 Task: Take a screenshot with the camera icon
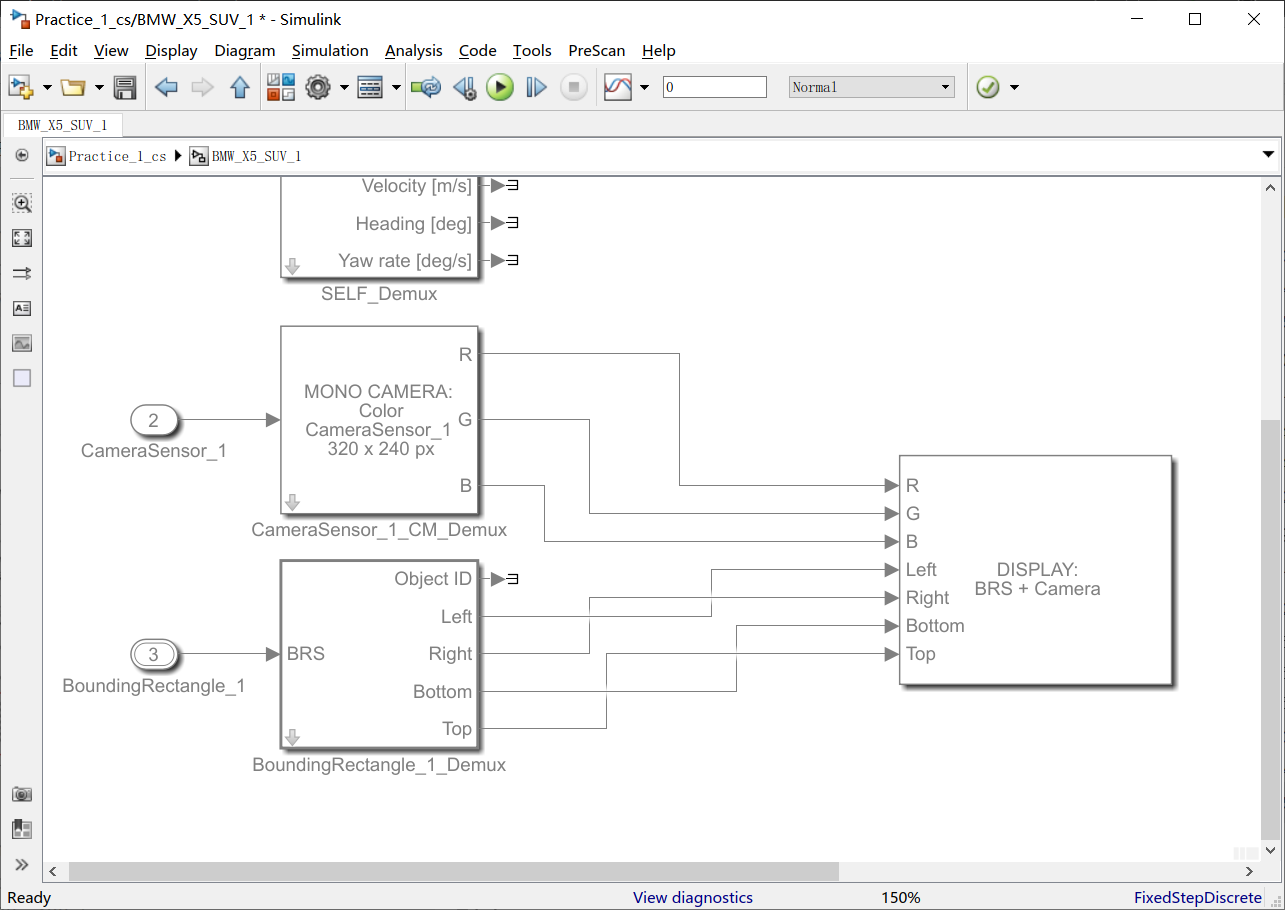click(x=22, y=794)
